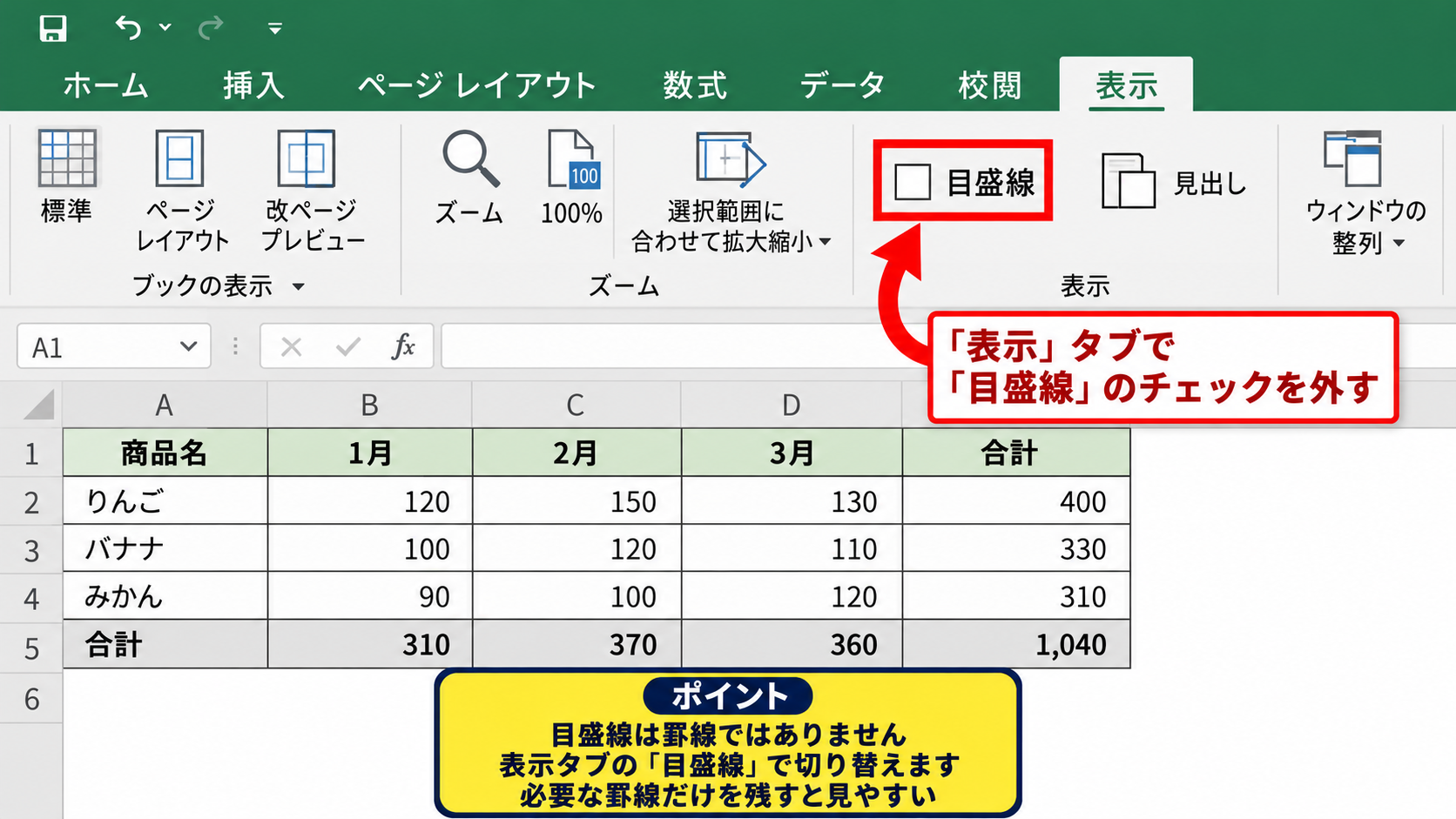Click 選択範囲に合わせて拡大縮小 icon
This screenshot has height=819, width=1456.
(x=730, y=158)
